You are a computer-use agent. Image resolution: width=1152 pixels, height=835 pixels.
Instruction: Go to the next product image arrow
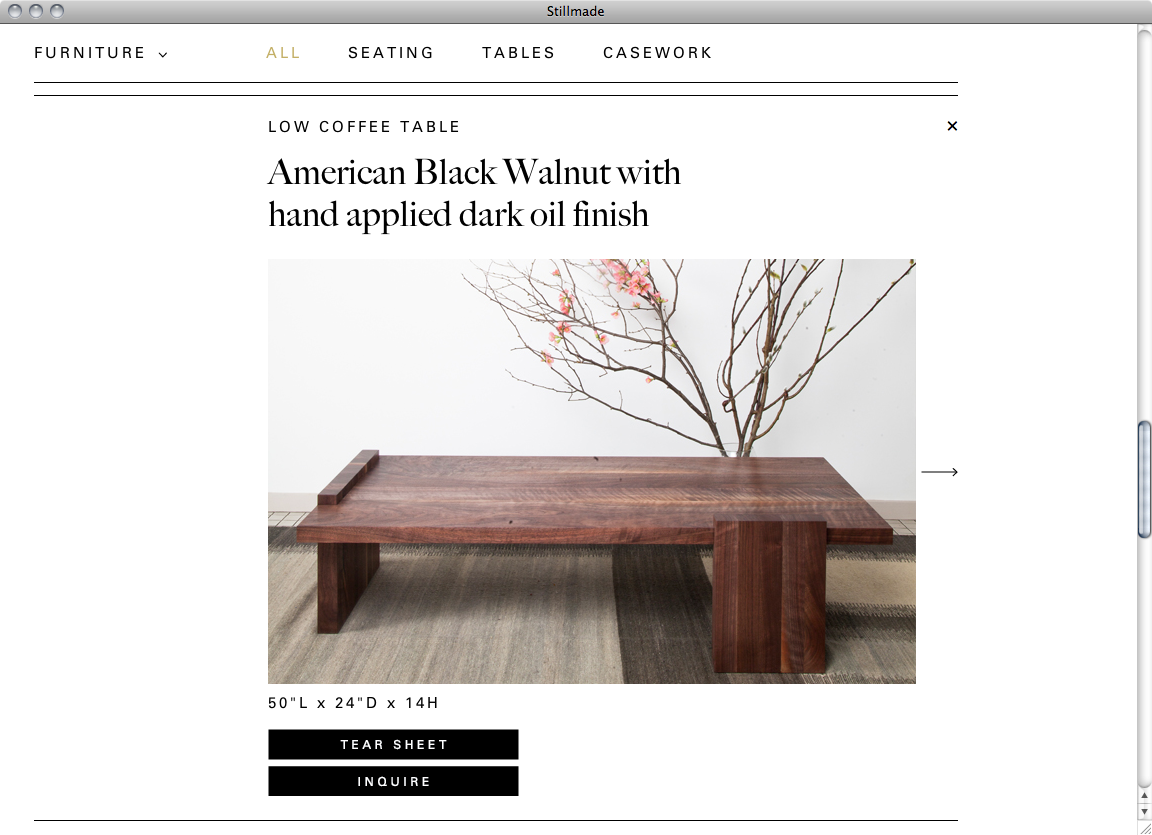pyautogui.click(x=940, y=471)
